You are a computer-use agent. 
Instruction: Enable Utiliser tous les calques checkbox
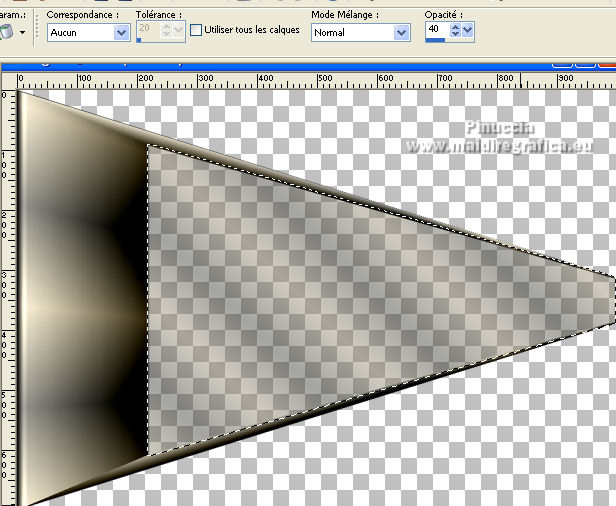(x=196, y=30)
